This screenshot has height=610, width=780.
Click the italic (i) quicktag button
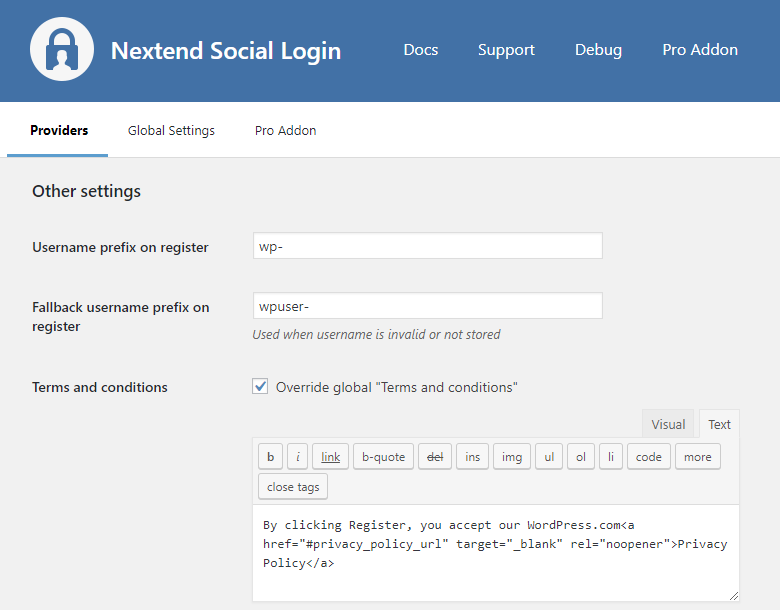tap(298, 457)
